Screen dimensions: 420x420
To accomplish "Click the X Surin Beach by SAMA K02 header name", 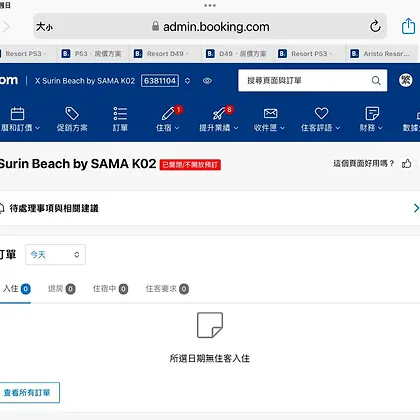I will point(85,81).
